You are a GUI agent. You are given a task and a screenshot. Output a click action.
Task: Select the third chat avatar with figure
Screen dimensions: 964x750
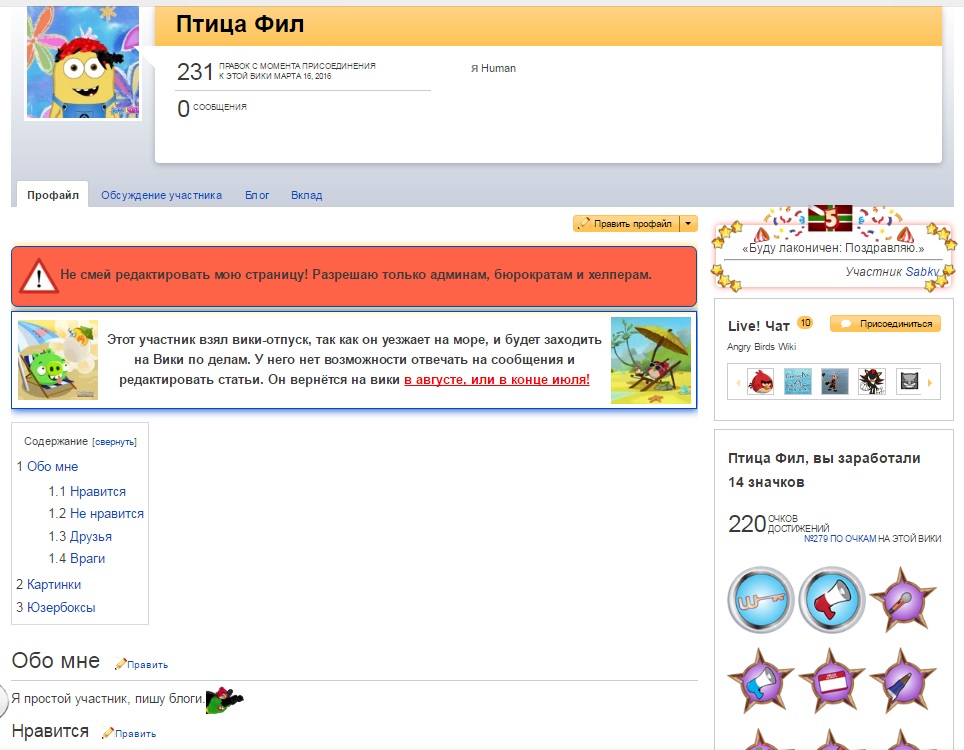point(834,382)
